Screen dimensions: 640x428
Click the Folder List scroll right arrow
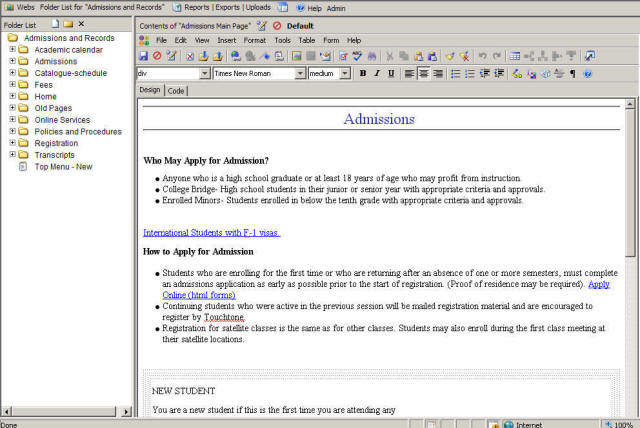pos(126,411)
